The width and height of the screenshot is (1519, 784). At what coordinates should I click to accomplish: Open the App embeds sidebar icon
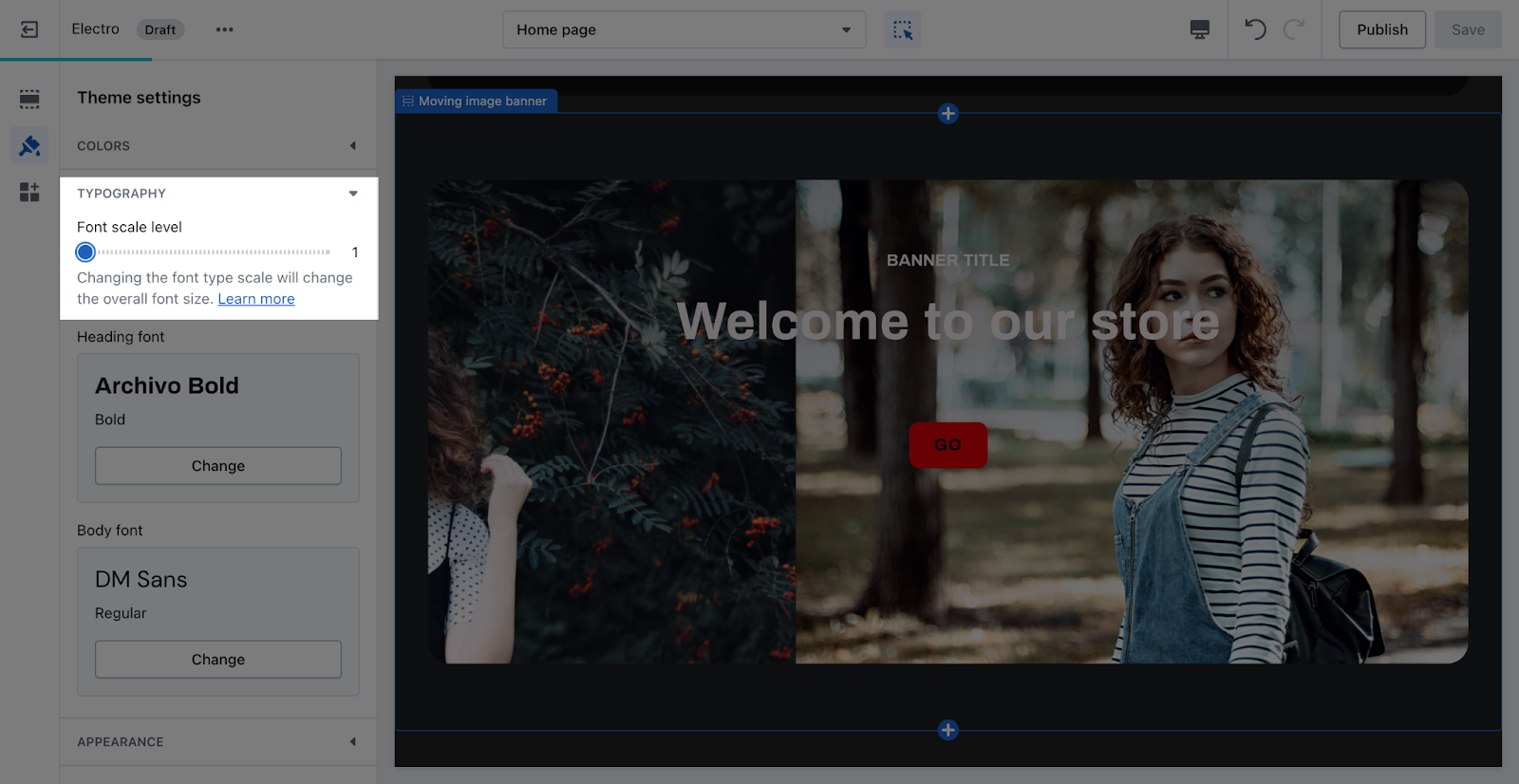point(29,193)
